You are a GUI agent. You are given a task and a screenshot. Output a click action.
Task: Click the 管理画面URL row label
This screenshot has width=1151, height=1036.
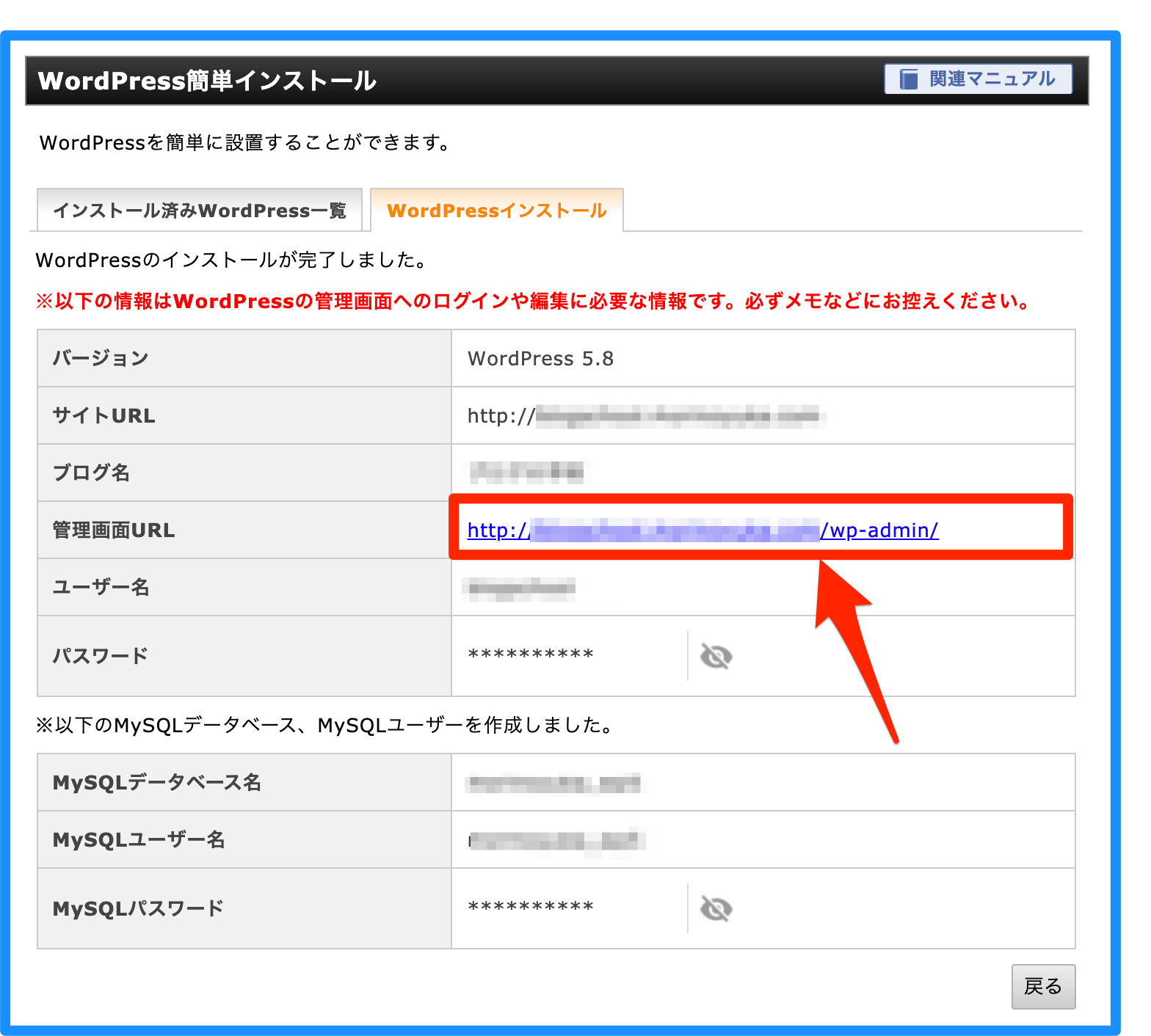114,530
